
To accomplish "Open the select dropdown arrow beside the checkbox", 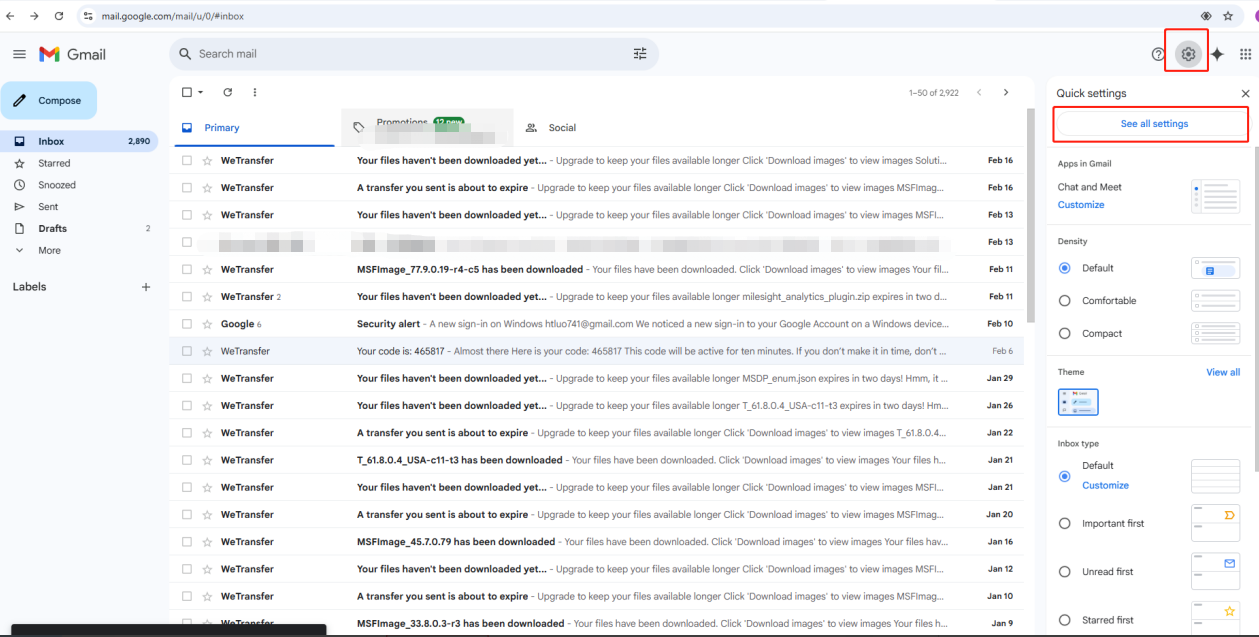I will [200, 92].
